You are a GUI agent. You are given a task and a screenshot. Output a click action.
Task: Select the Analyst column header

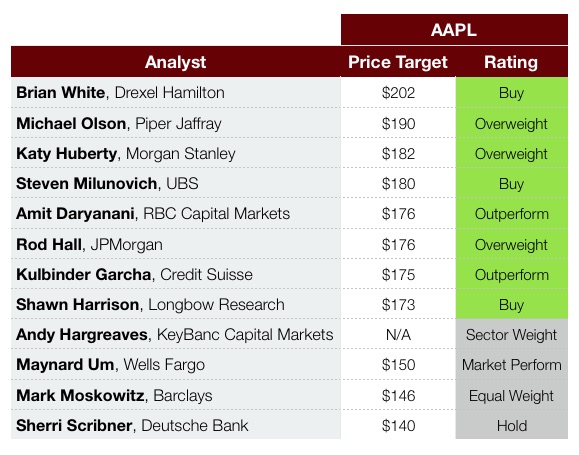click(176, 62)
